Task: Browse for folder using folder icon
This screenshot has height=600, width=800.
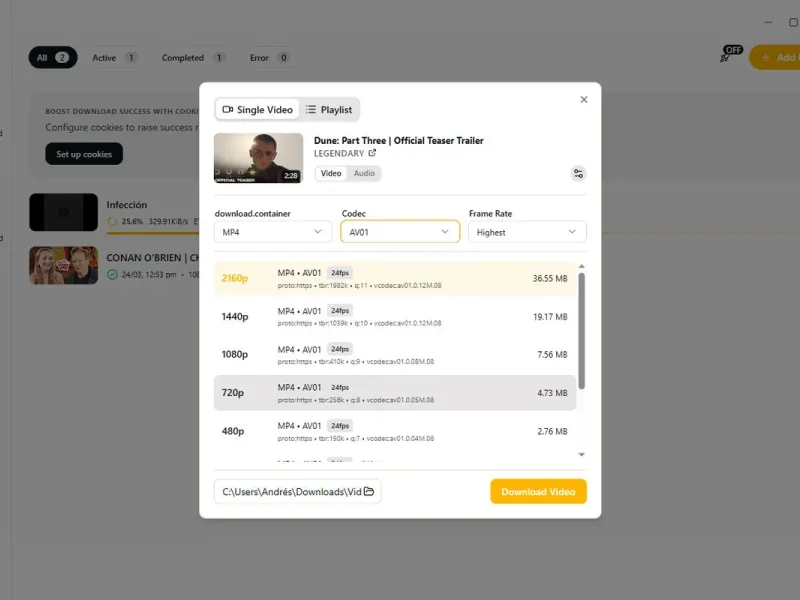Action: coord(369,491)
